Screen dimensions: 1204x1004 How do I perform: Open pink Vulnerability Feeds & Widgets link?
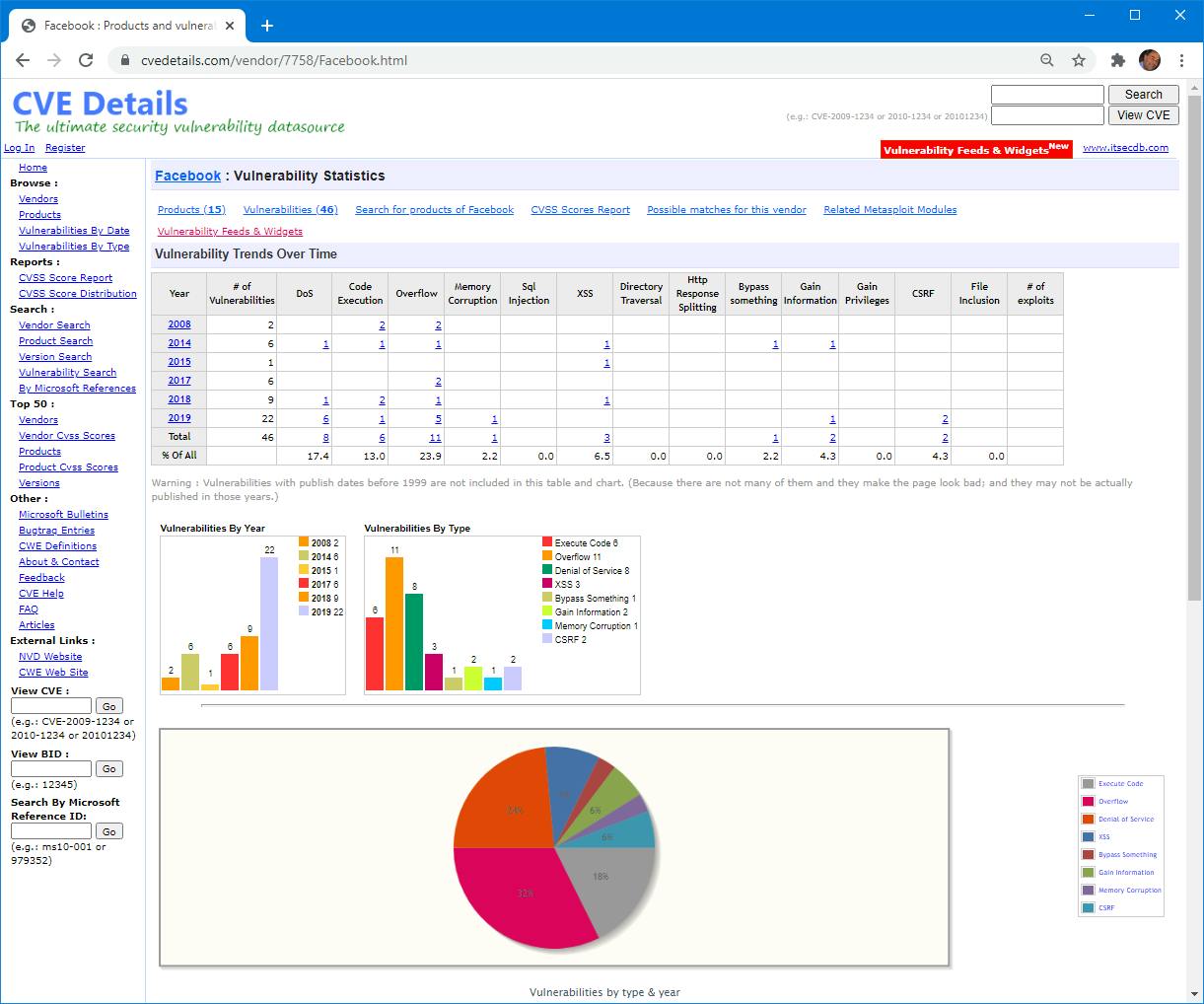tap(230, 232)
